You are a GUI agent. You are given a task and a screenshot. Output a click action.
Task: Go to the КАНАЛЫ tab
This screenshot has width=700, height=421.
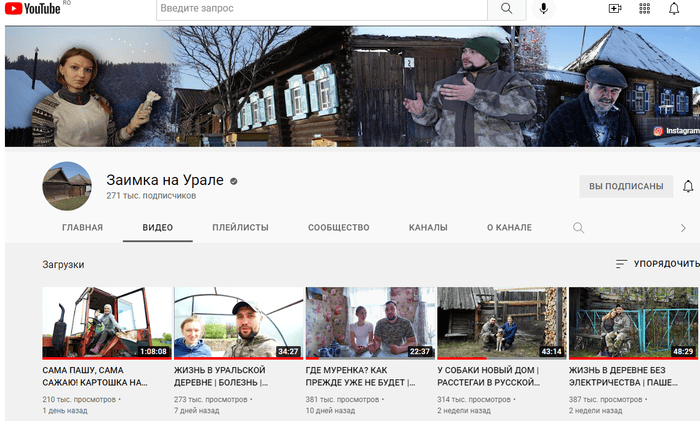428,227
